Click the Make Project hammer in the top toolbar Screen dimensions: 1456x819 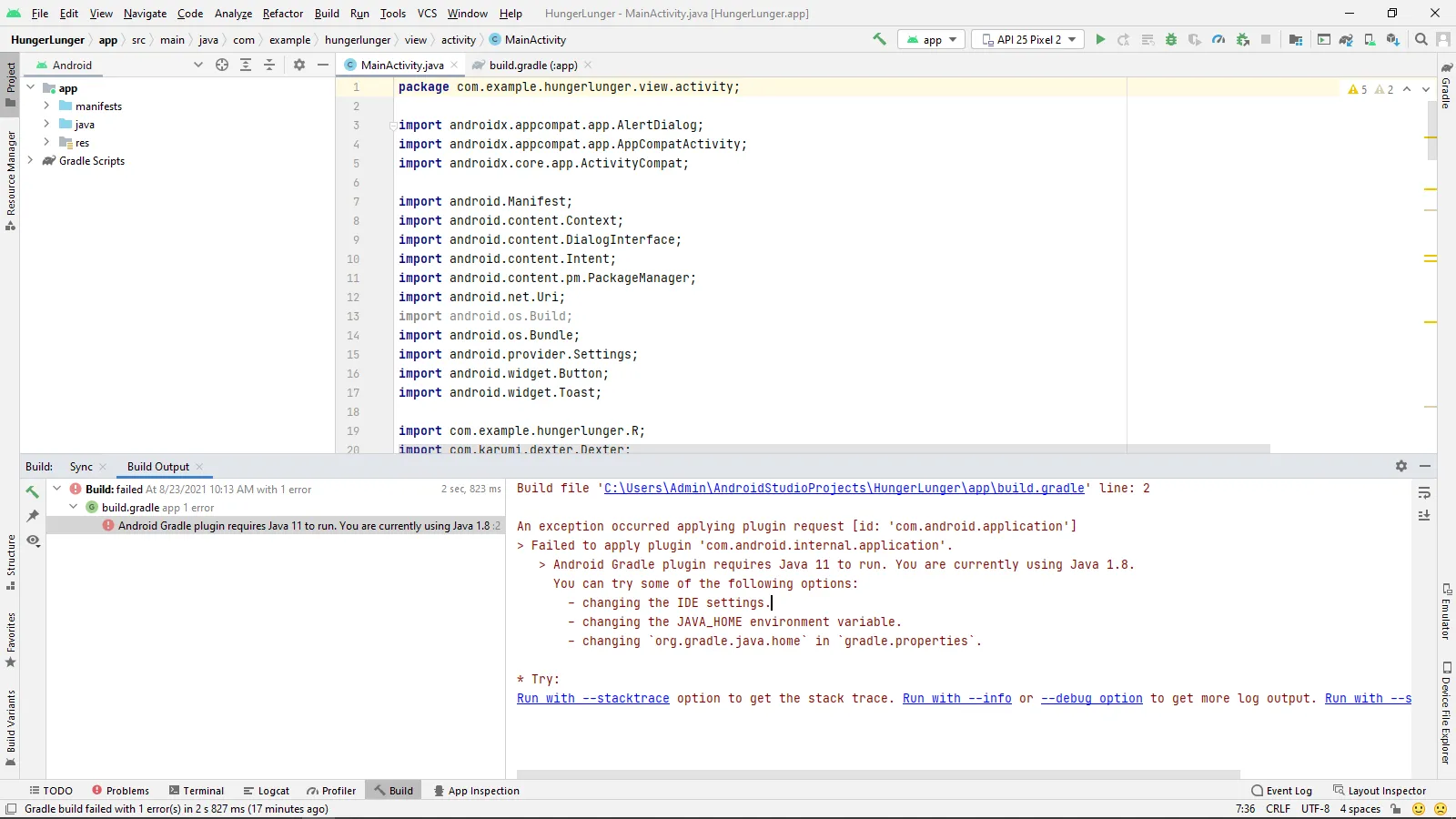(x=879, y=39)
